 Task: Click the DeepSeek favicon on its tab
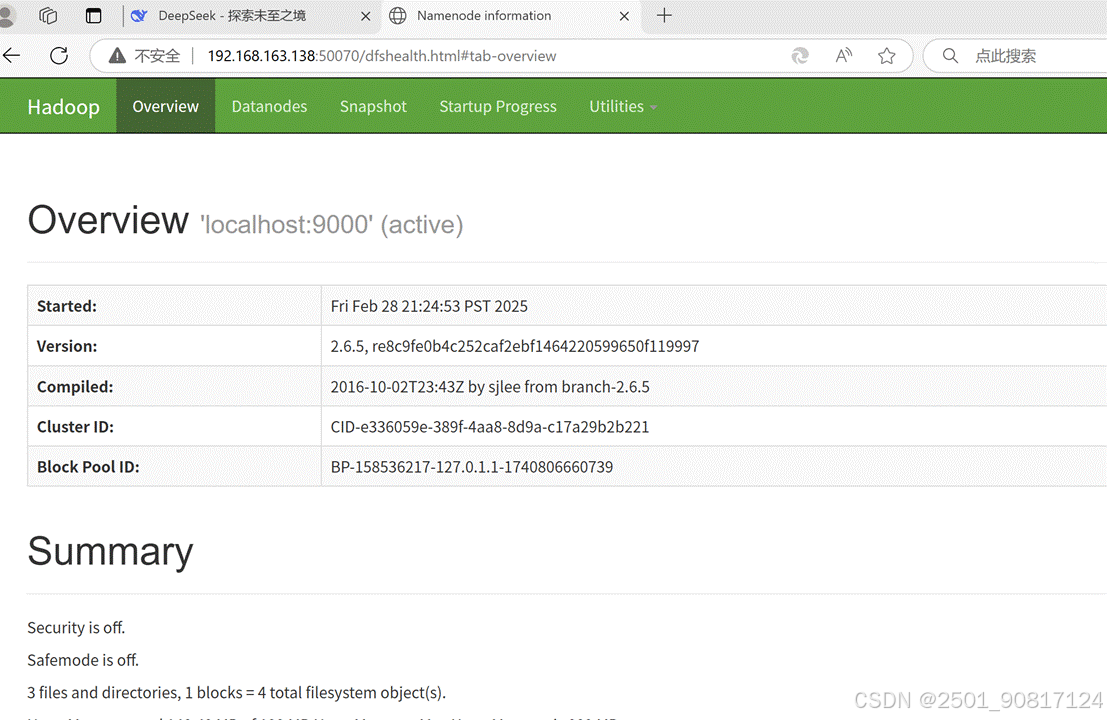[139, 15]
